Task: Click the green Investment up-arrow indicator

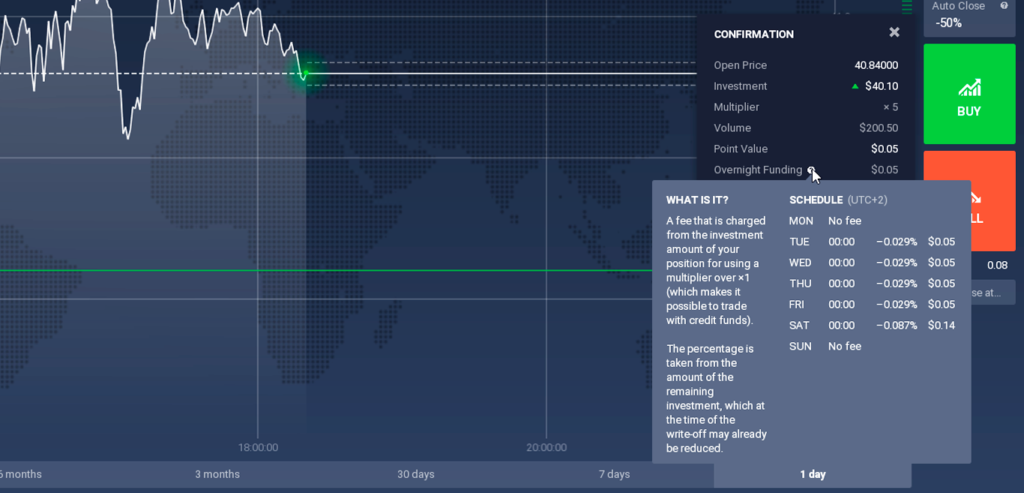Action: [x=855, y=86]
